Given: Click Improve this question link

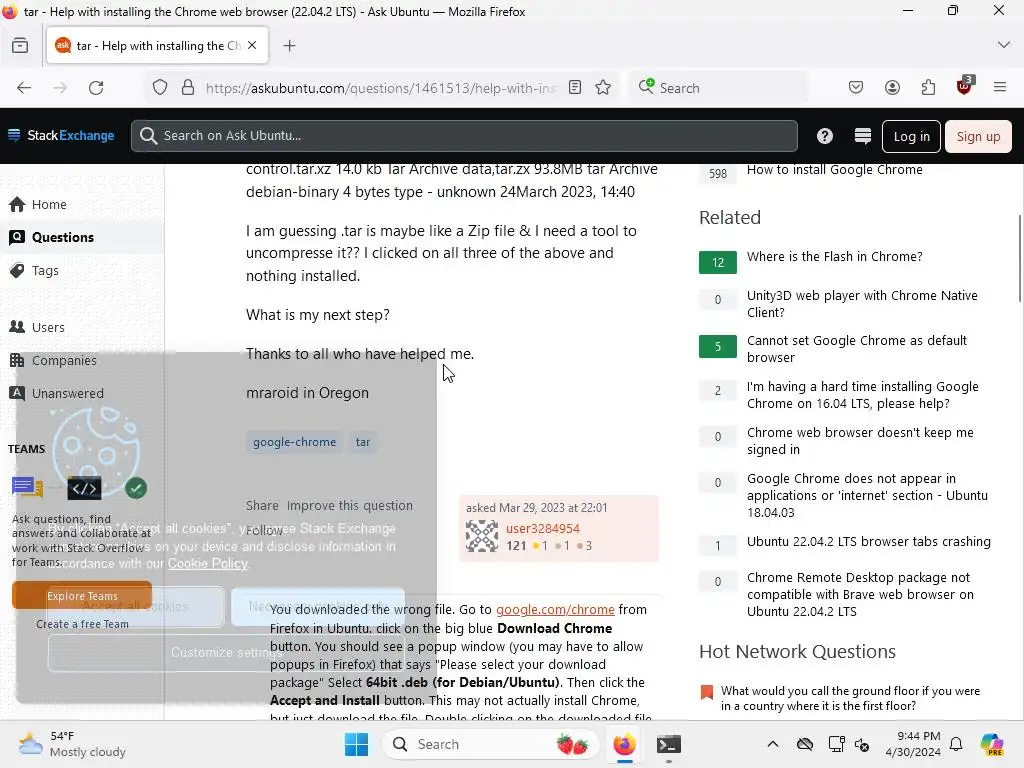Looking at the screenshot, I should (x=349, y=505).
